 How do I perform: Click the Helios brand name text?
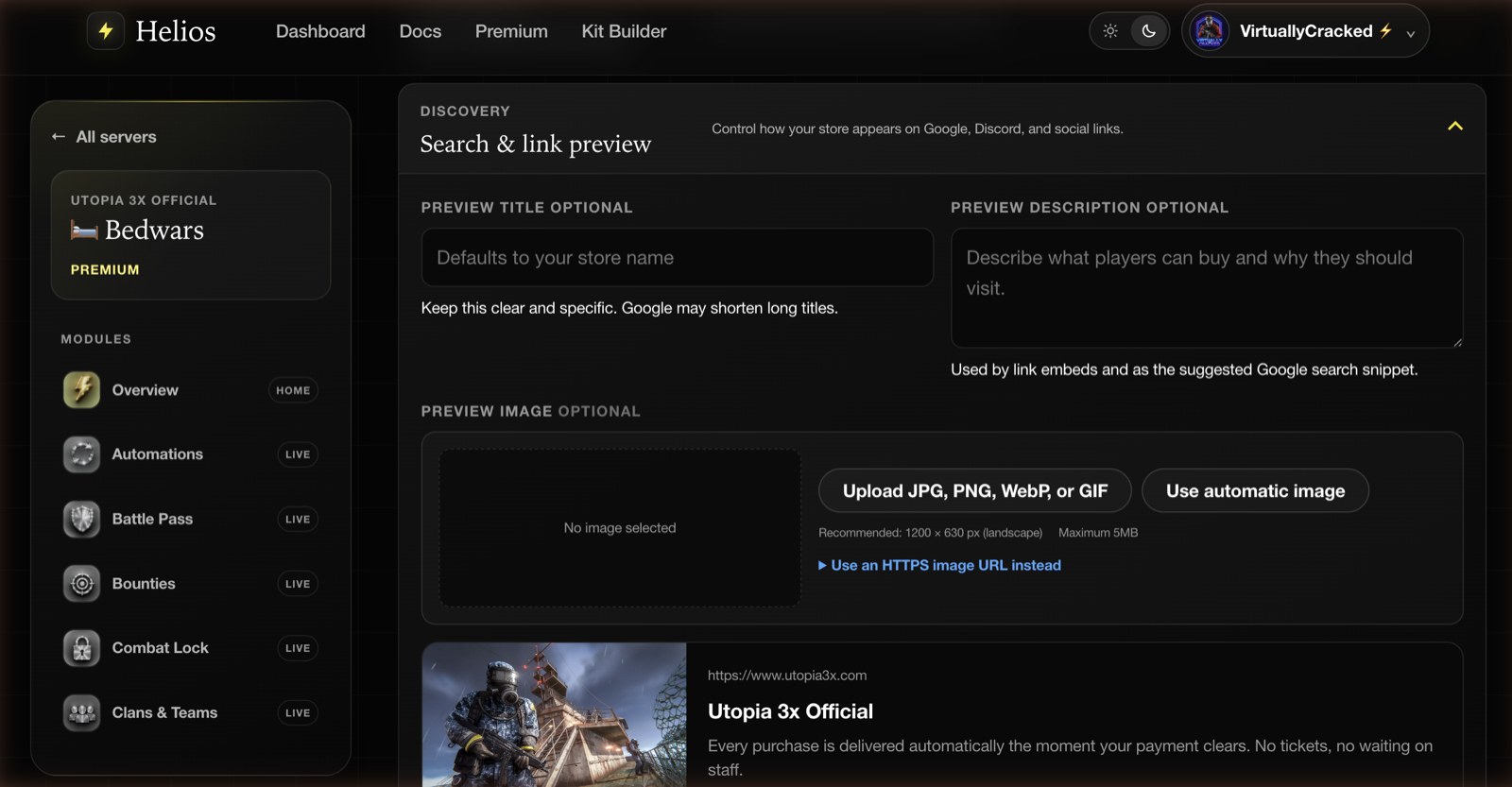click(x=176, y=31)
